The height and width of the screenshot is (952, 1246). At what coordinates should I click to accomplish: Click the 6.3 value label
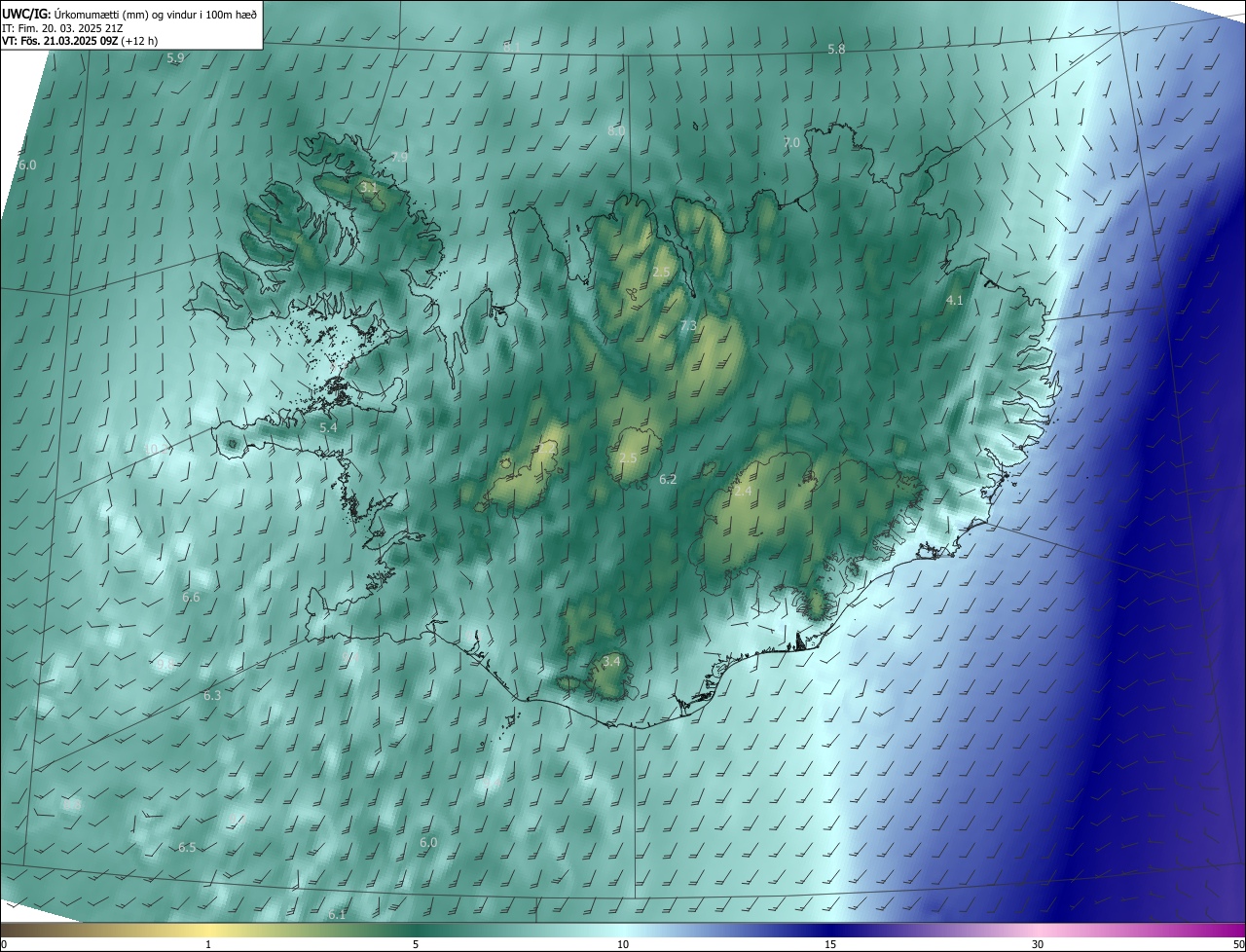212,695
